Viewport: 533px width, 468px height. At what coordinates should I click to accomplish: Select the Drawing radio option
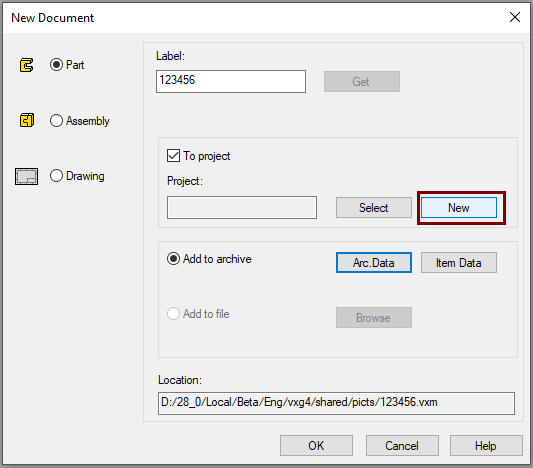[x=56, y=176]
